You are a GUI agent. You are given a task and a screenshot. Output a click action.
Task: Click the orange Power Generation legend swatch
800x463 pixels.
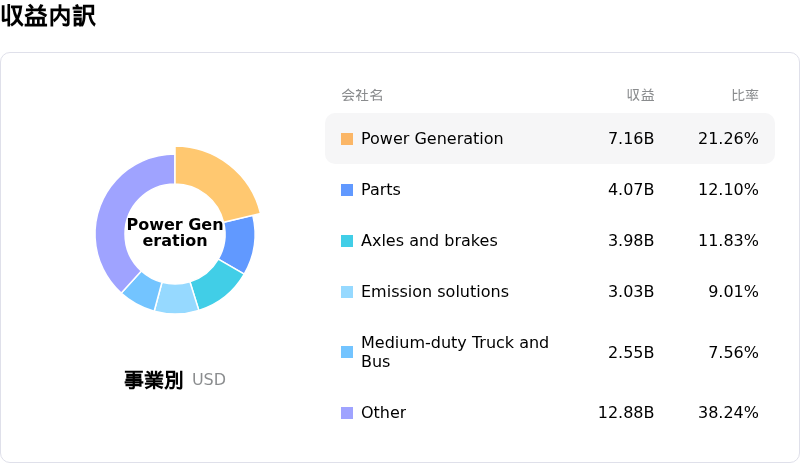(x=347, y=139)
